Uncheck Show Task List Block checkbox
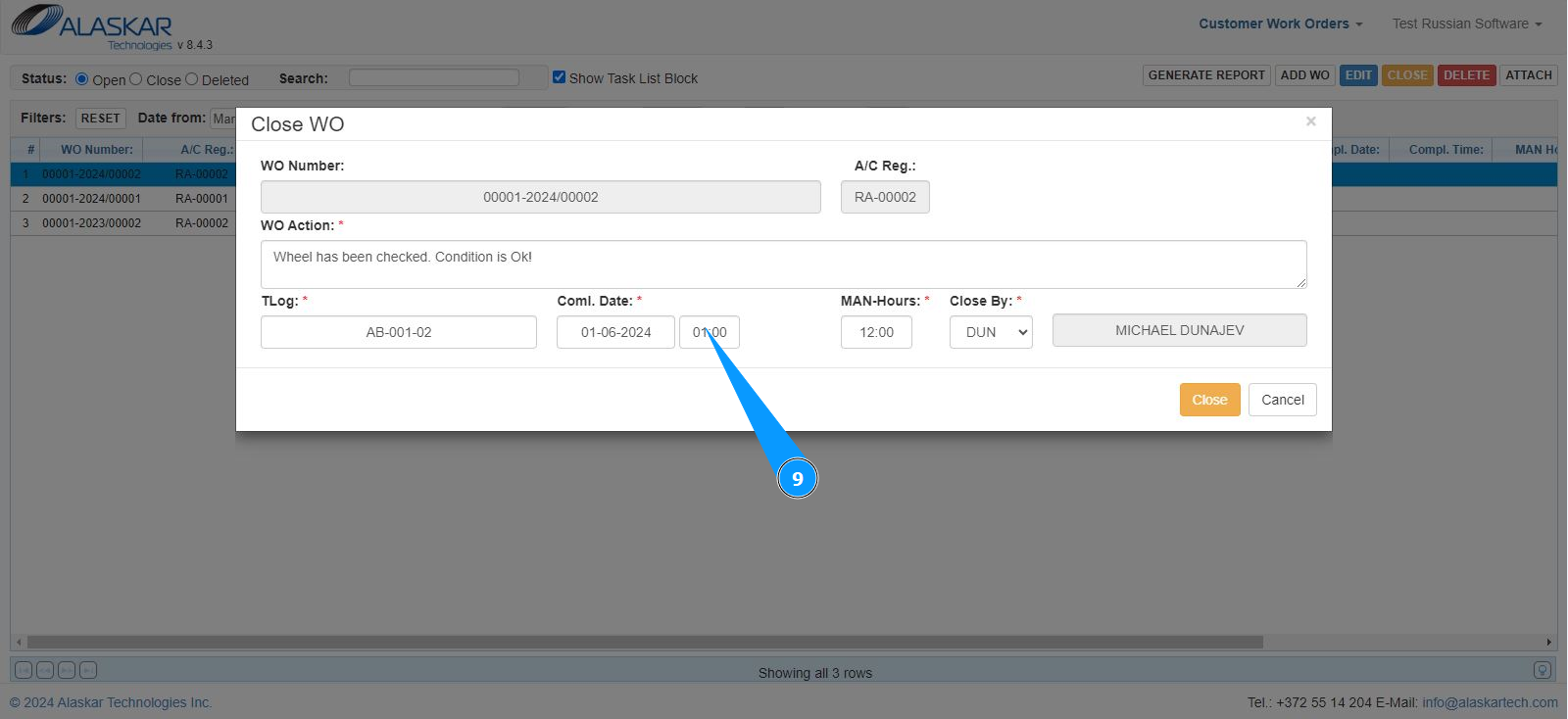The height and width of the screenshot is (719, 1568). (x=560, y=77)
